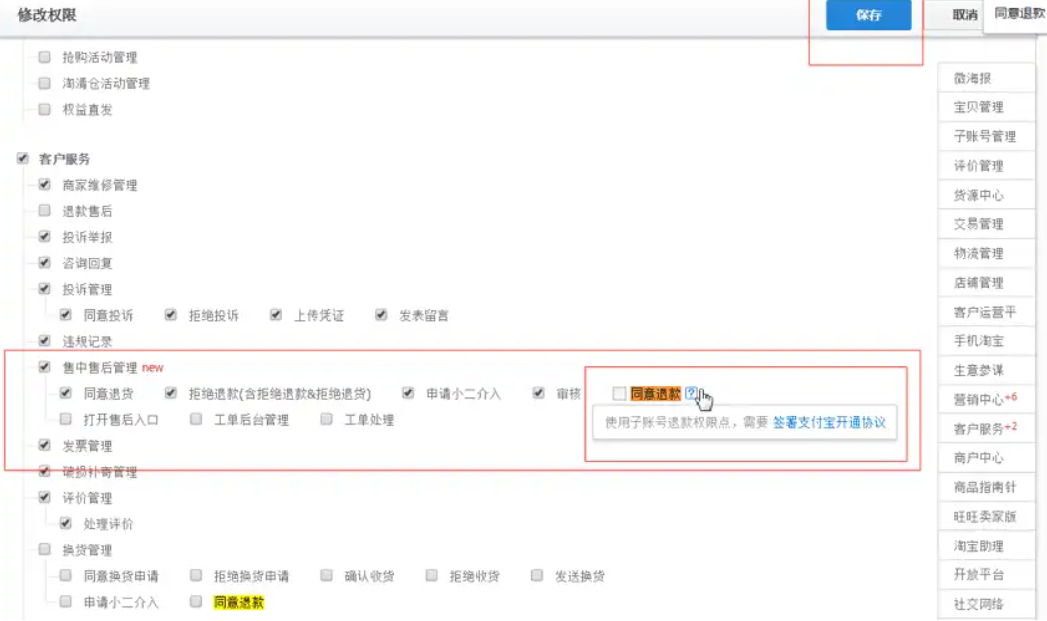The height and width of the screenshot is (621, 1047).
Task: Enable the 工单后台管理 checkbox
Action: pos(196,420)
